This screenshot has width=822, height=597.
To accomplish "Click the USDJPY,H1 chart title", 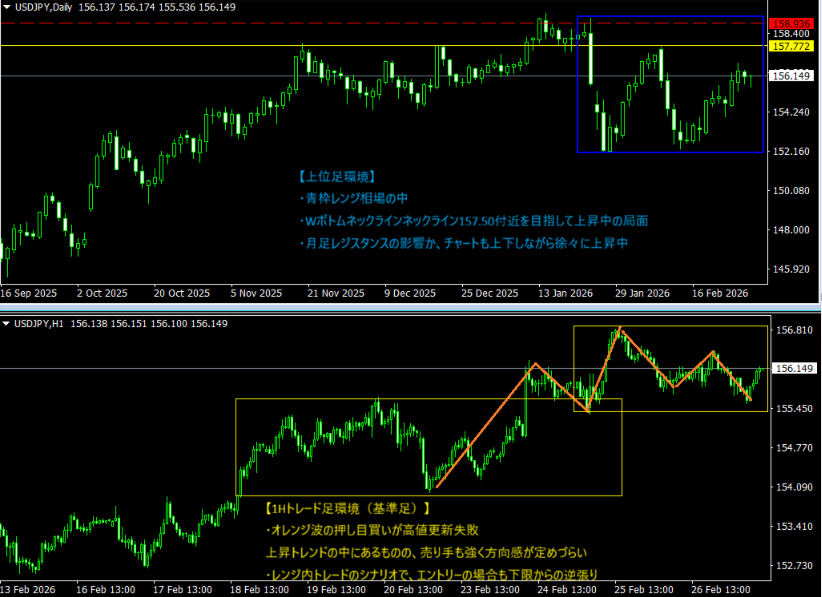I will click(x=39, y=324).
